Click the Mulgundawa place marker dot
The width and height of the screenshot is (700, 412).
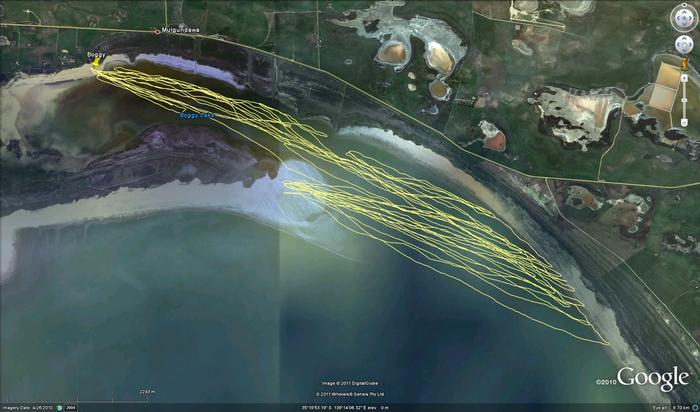(x=159, y=31)
